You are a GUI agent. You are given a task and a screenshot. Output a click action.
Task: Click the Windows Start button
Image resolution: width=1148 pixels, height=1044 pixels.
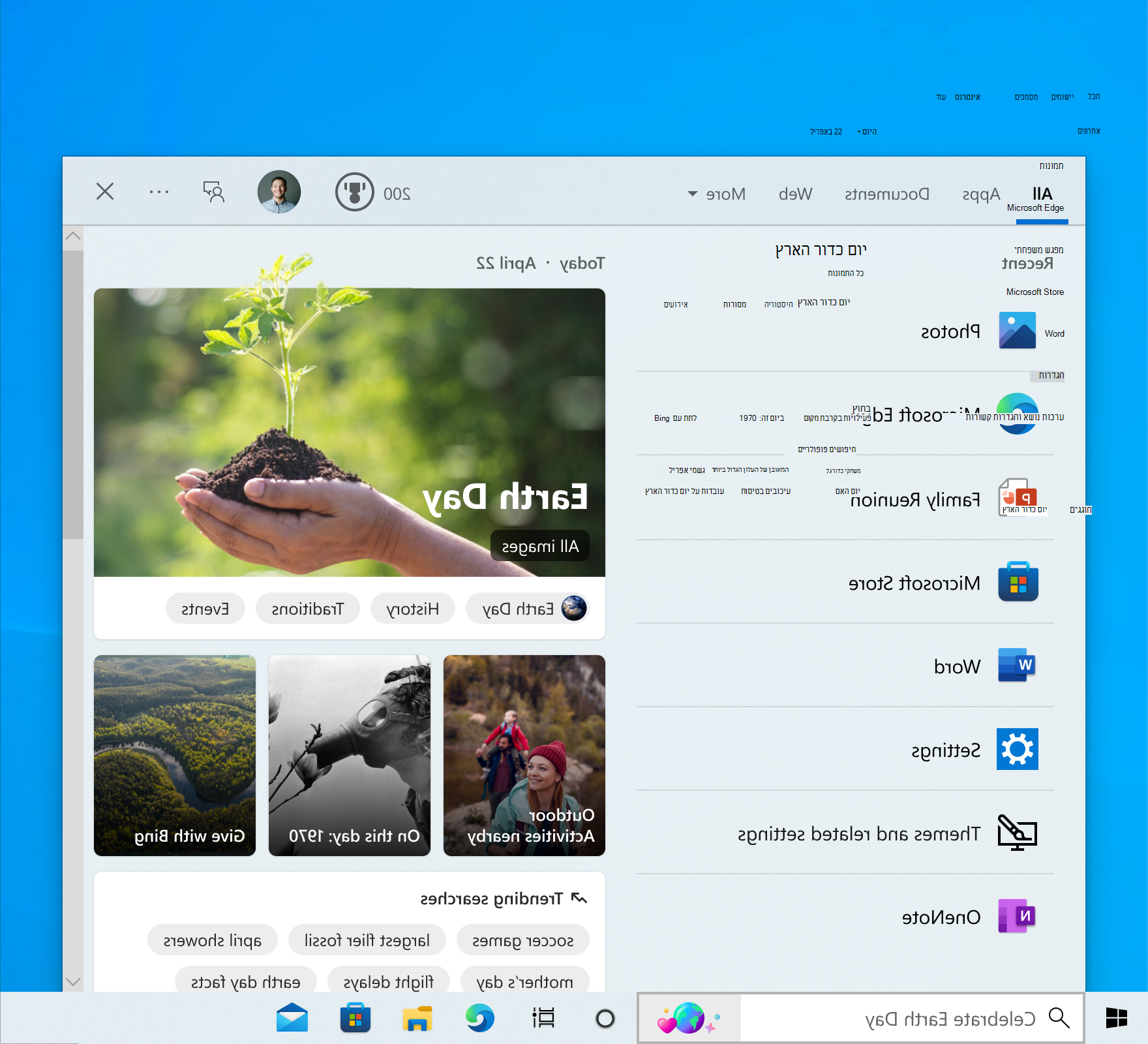[x=1117, y=1018]
